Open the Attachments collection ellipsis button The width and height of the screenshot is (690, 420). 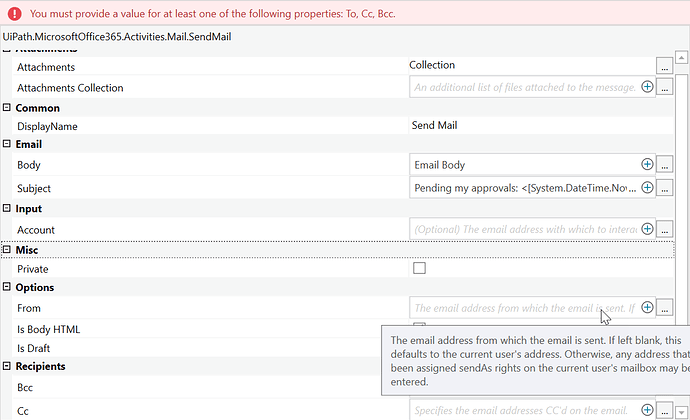(666, 66)
